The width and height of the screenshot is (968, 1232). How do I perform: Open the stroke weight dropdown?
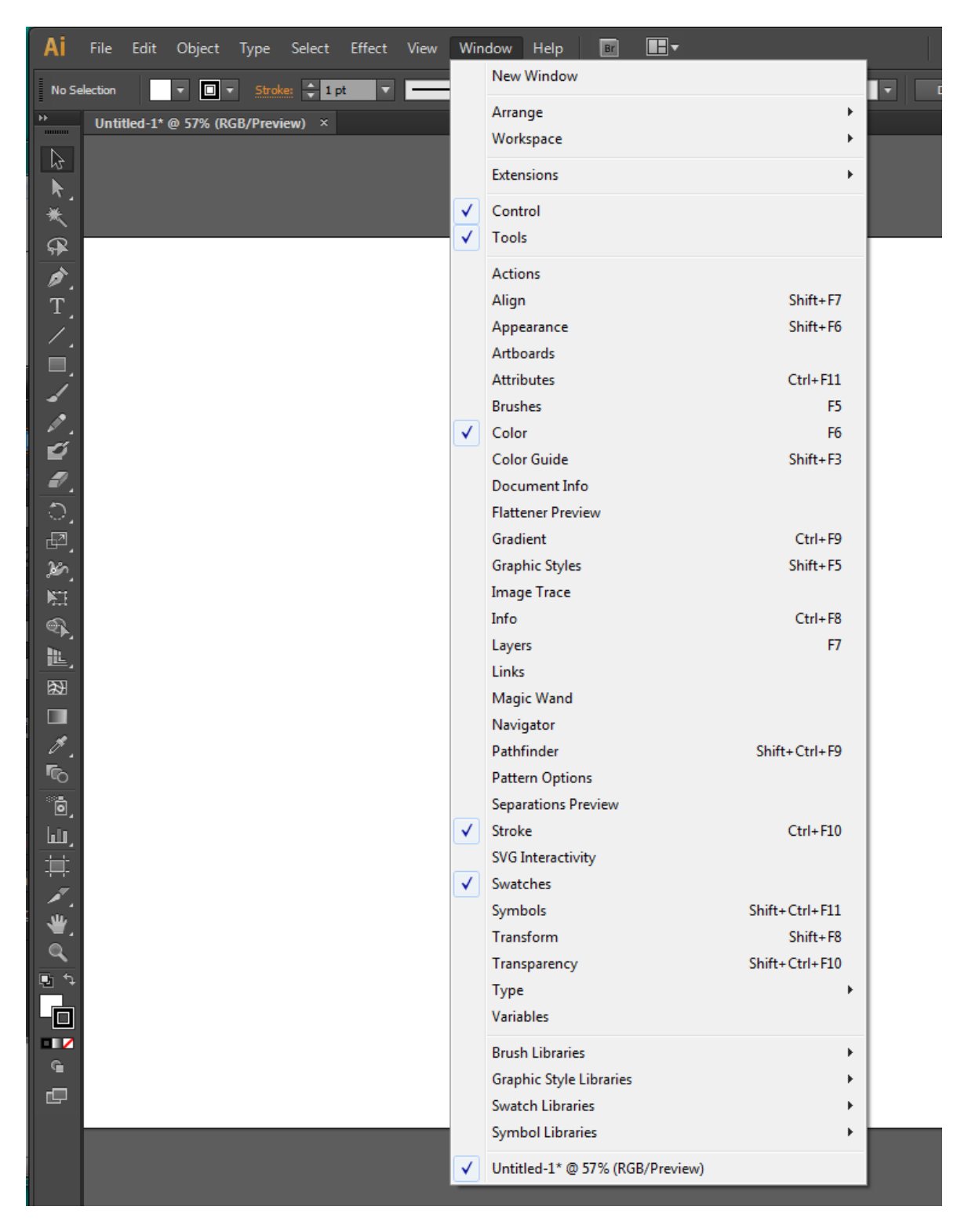385,90
